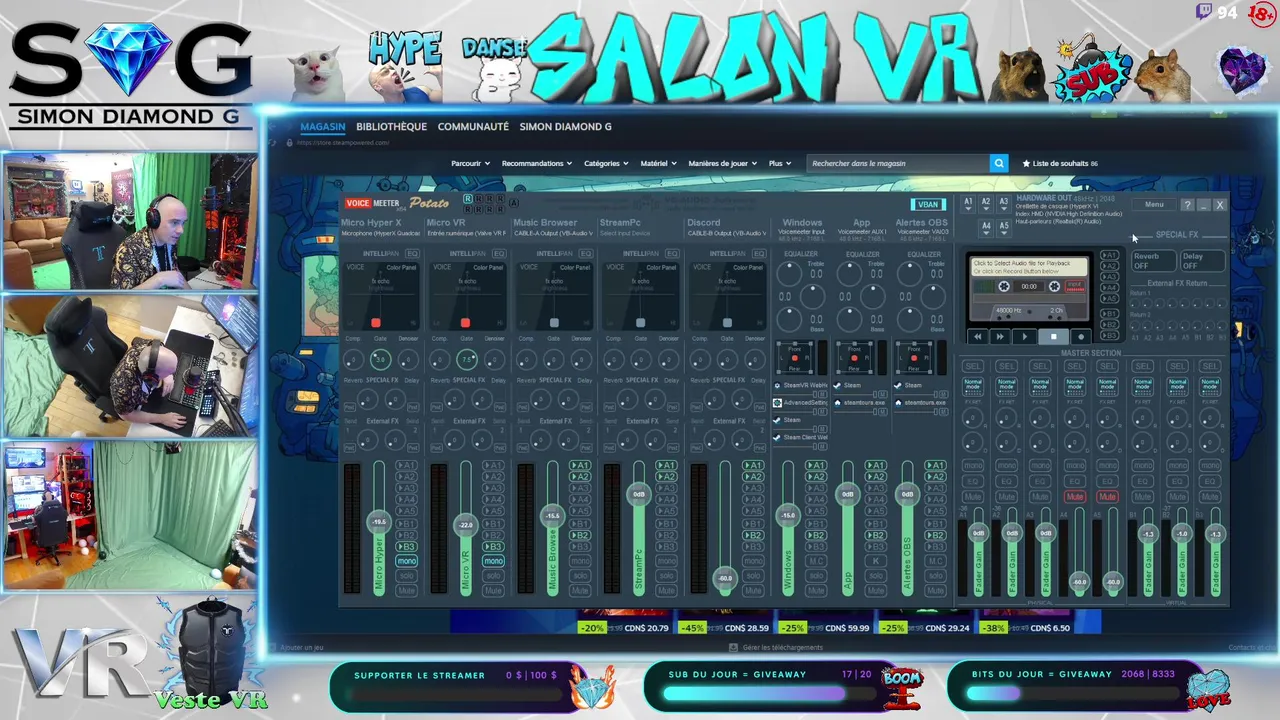The width and height of the screenshot is (1280, 720).
Task: Click the first R restart indicator near Potato
Action: pyautogui.click(x=468, y=199)
